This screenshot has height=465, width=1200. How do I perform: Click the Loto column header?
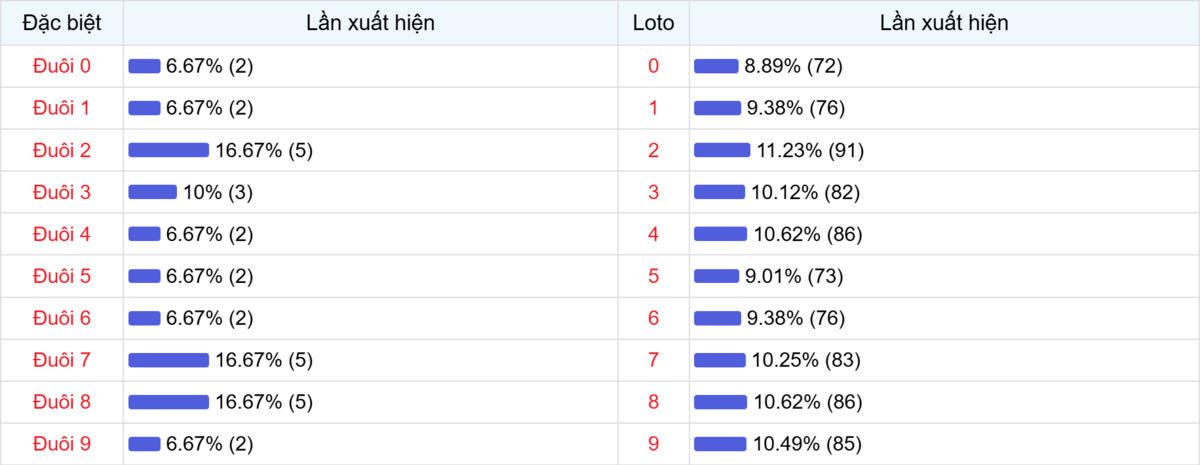coord(654,23)
